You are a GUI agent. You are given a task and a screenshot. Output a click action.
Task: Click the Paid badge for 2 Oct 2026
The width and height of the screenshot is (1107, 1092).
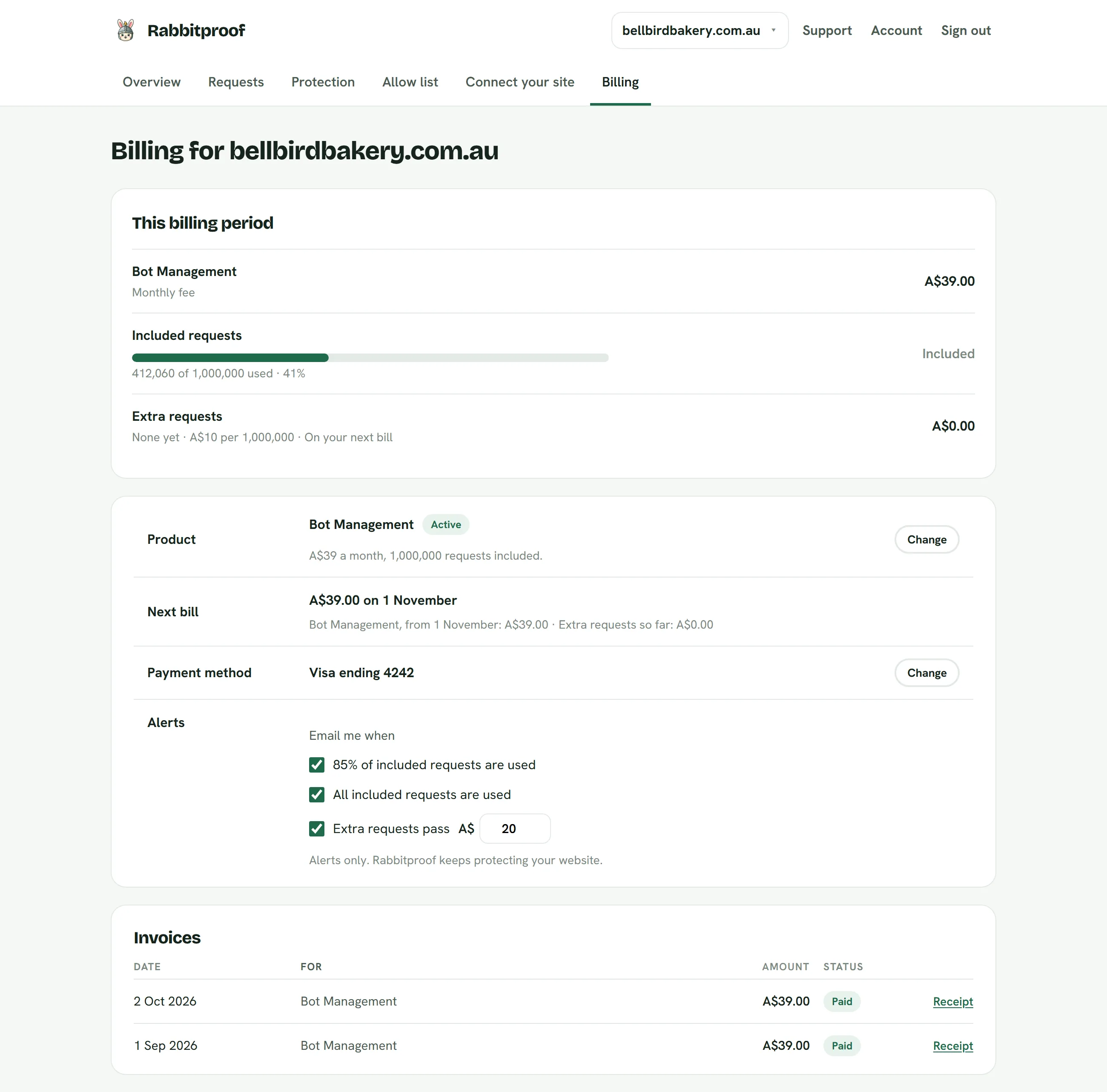[842, 1001]
